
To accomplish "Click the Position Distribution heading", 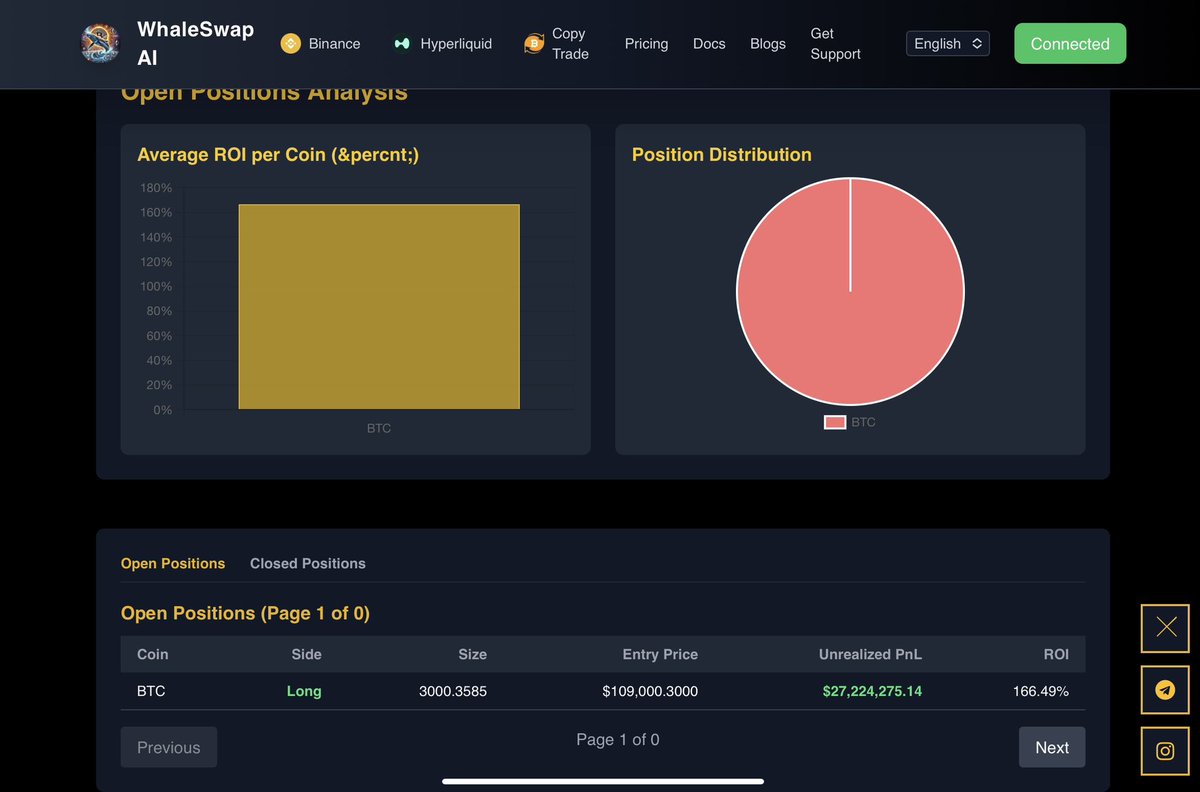I will point(722,155).
